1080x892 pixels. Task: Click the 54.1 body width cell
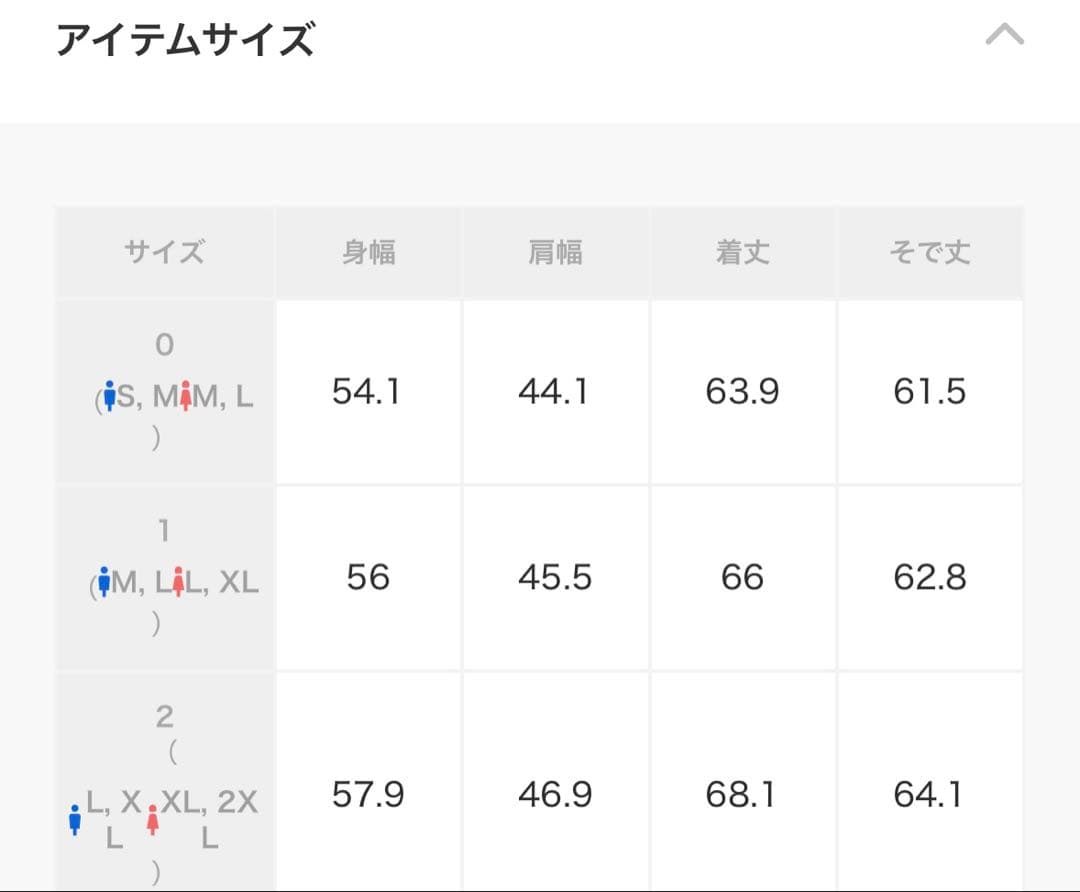(367, 392)
